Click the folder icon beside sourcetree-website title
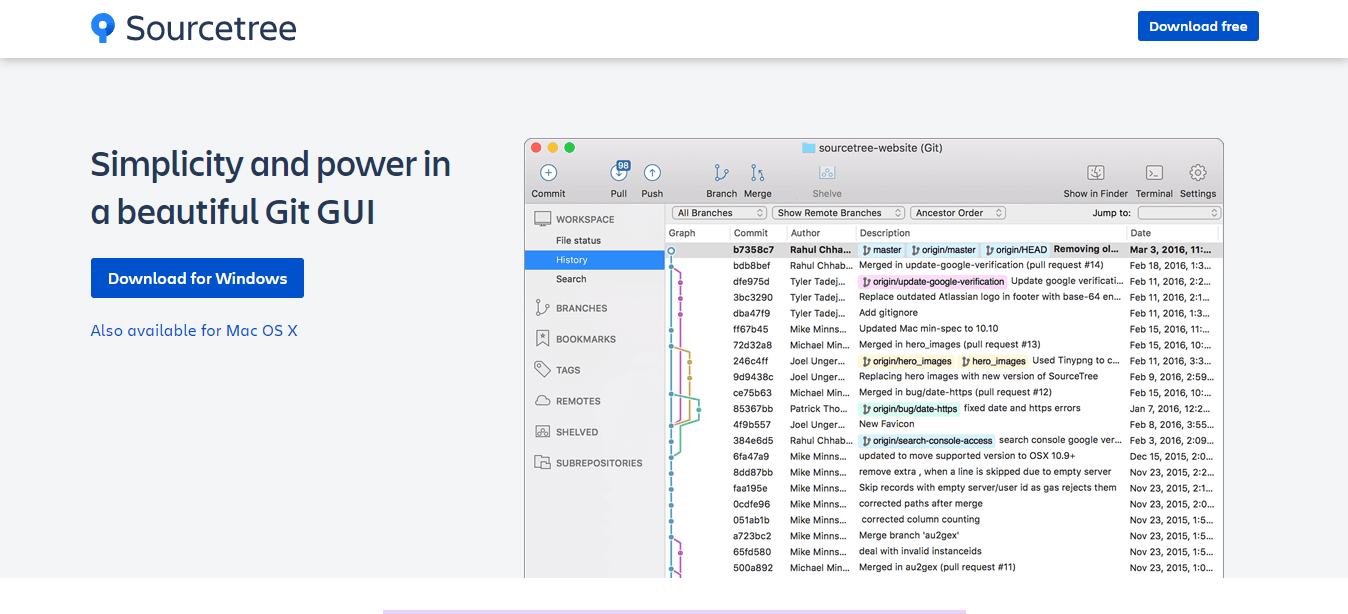1348x614 pixels. click(808, 148)
